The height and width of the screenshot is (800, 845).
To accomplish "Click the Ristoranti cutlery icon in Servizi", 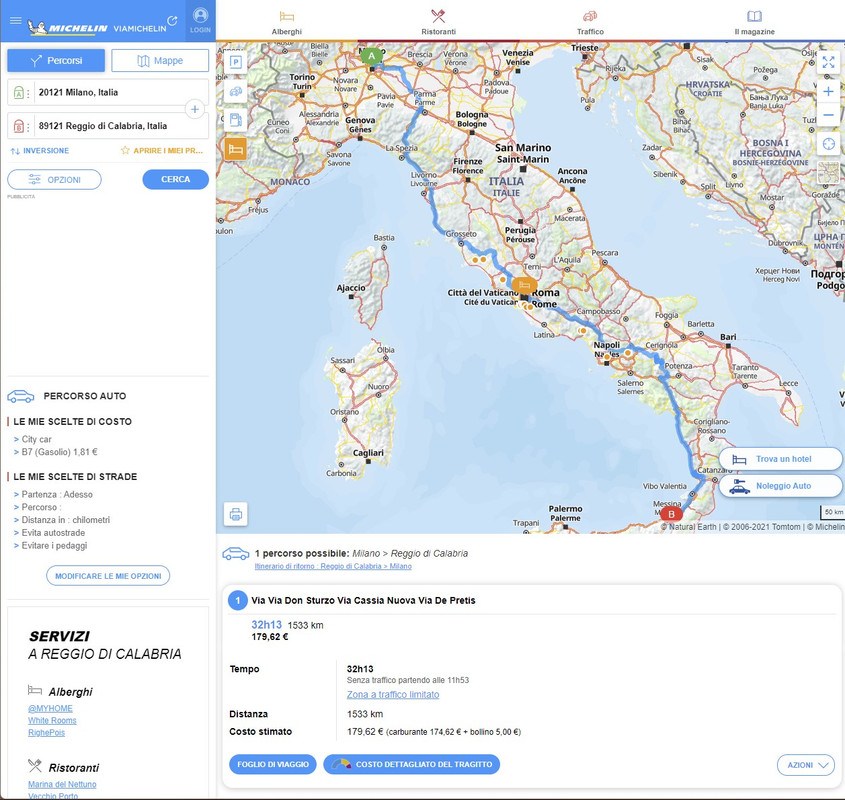I will tap(34, 765).
